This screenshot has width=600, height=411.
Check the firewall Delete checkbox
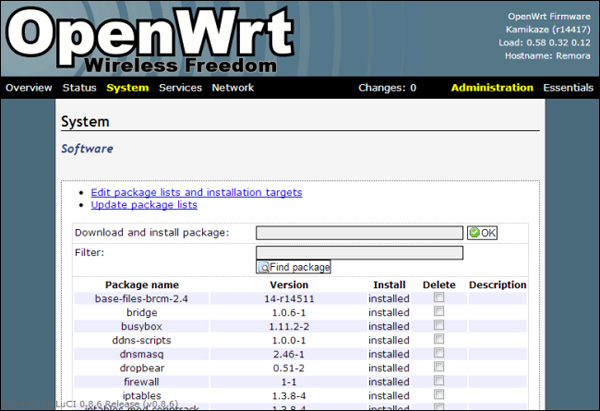[x=439, y=382]
